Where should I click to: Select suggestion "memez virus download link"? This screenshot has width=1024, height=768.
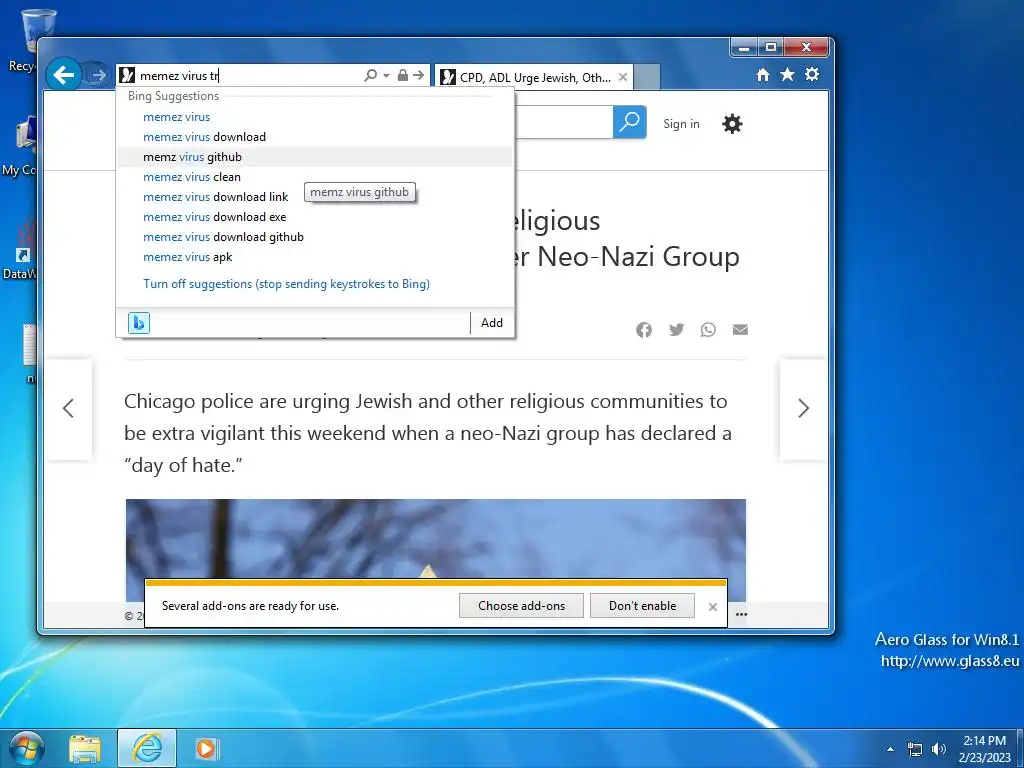point(315,197)
